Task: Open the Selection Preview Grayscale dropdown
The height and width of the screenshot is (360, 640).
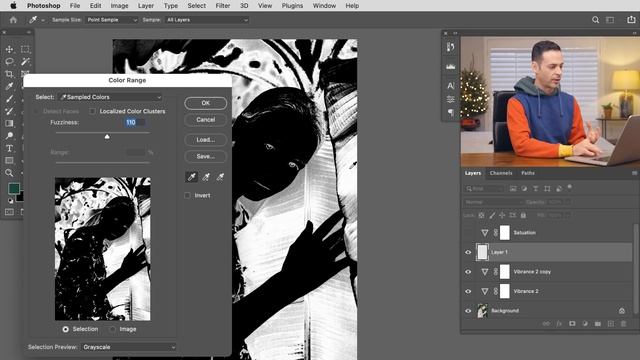Action: pos(129,347)
